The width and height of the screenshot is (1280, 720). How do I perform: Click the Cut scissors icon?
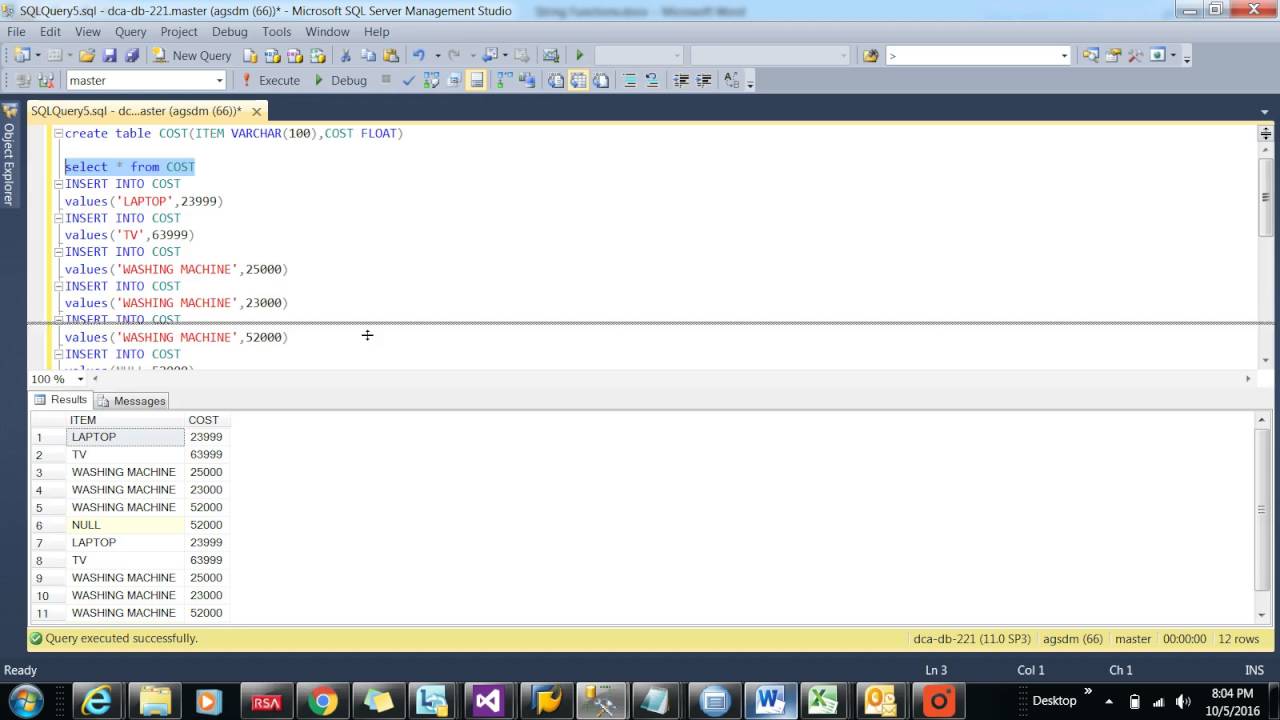click(x=345, y=55)
